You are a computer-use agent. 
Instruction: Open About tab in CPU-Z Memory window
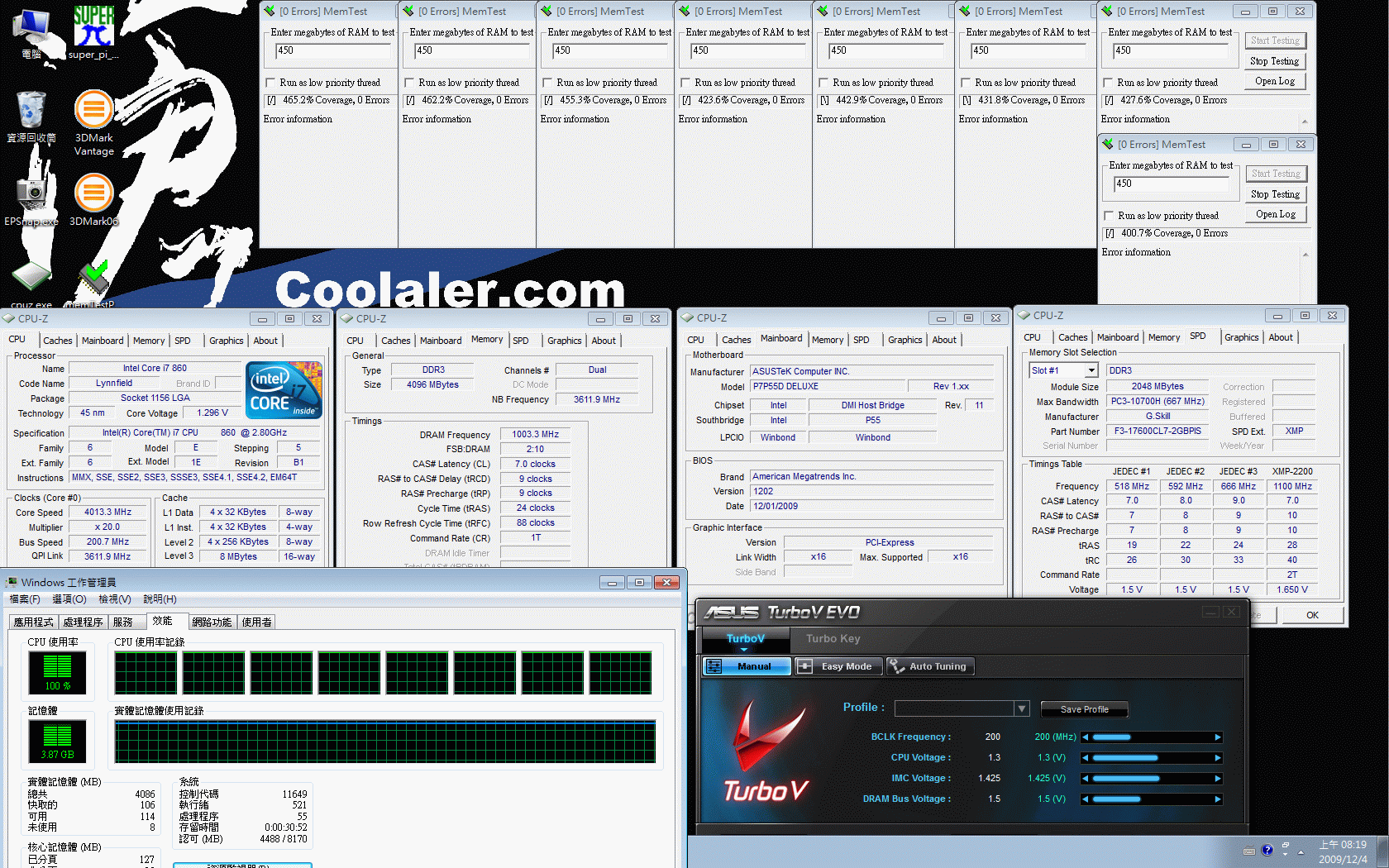click(x=604, y=341)
